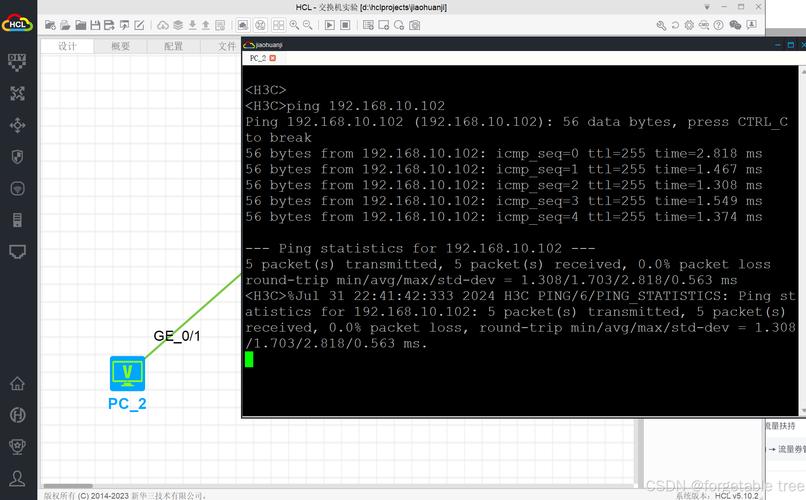The width and height of the screenshot is (806, 500).
Task: Select DIY device in left sidebar
Action: [x=17, y=62]
